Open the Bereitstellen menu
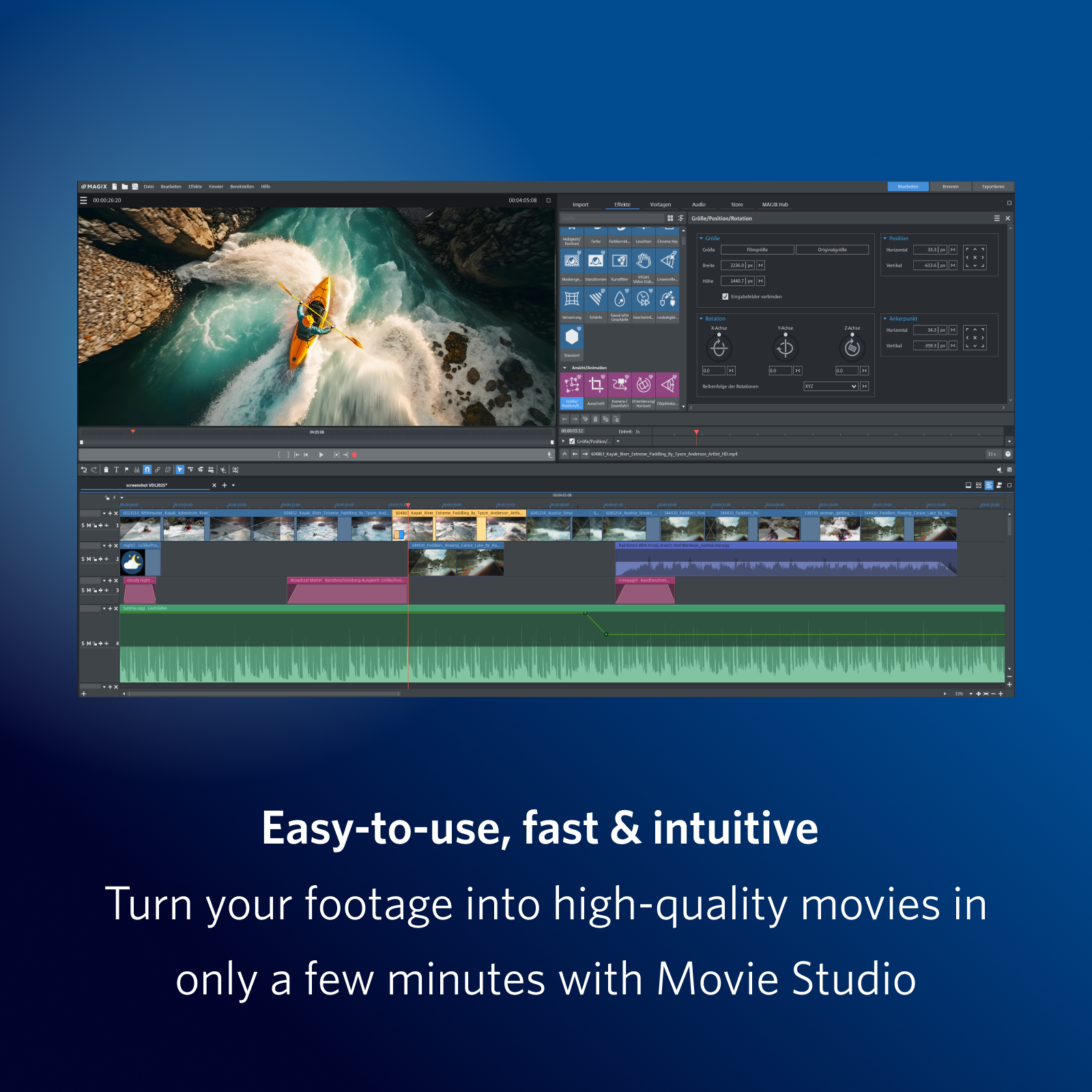Viewport: 1092px width, 1092px height. click(x=242, y=186)
